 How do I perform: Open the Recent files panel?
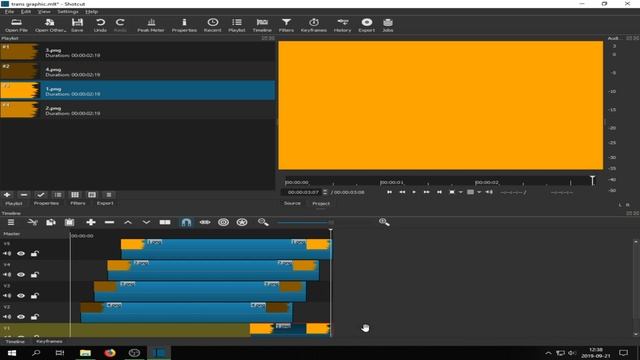tap(212, 25)
